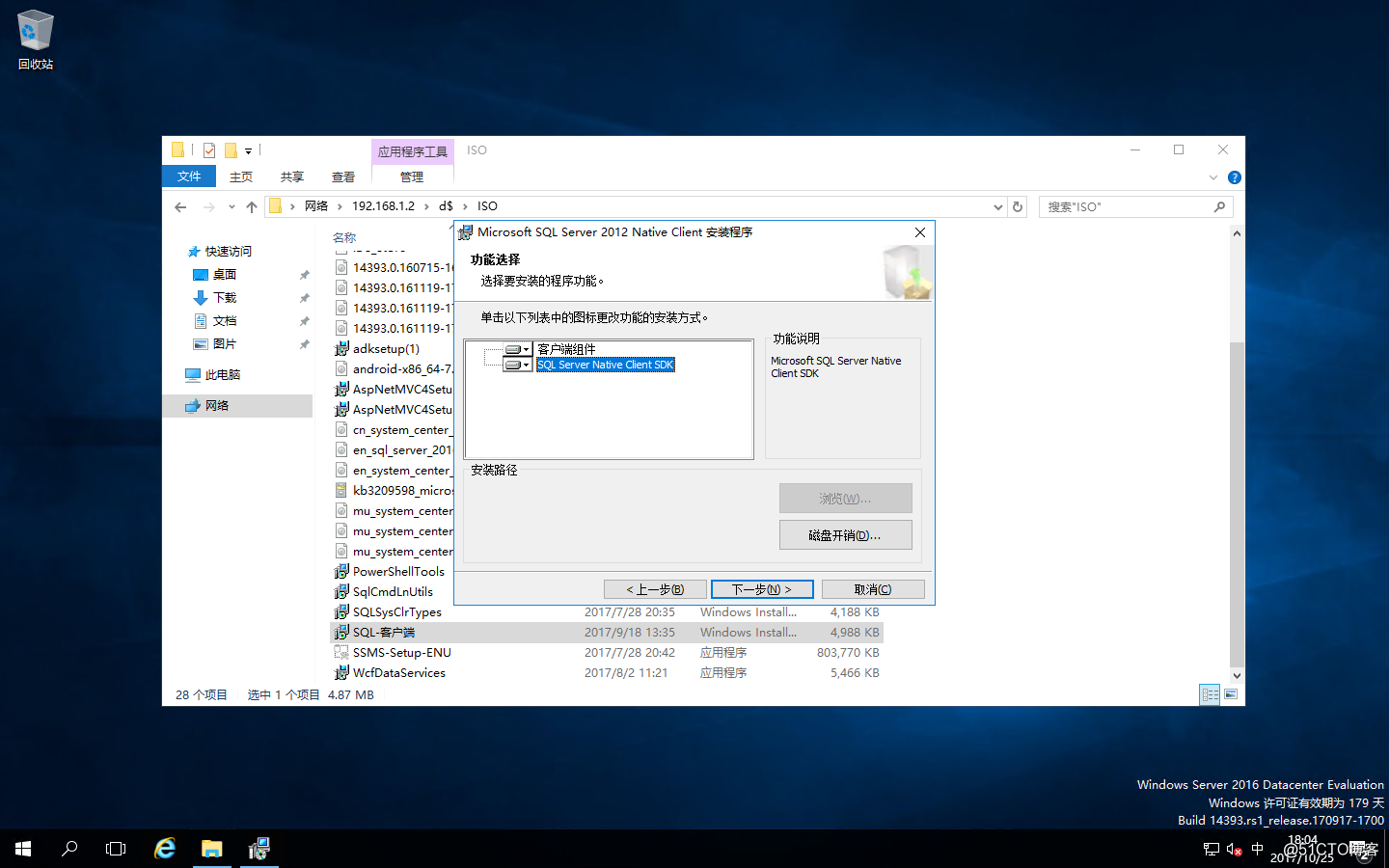Refresh the ISO folder view
The image size is (1389, 868).
point(1018,206)
